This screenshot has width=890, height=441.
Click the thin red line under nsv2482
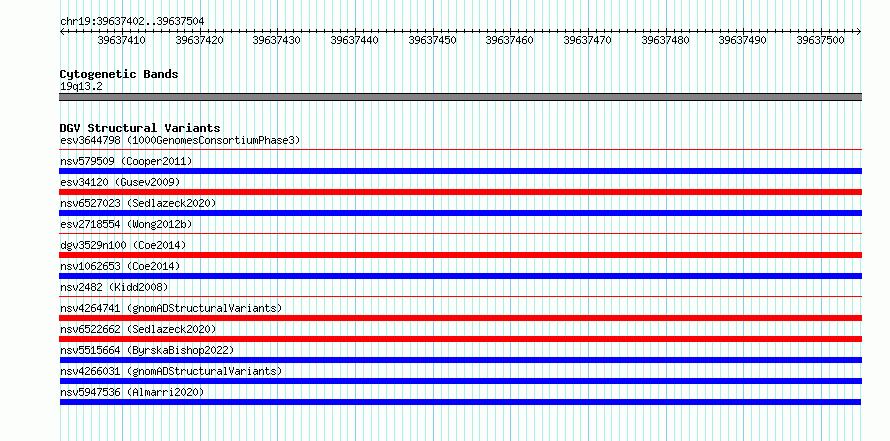pyautogui.click(x=460, y=297)
